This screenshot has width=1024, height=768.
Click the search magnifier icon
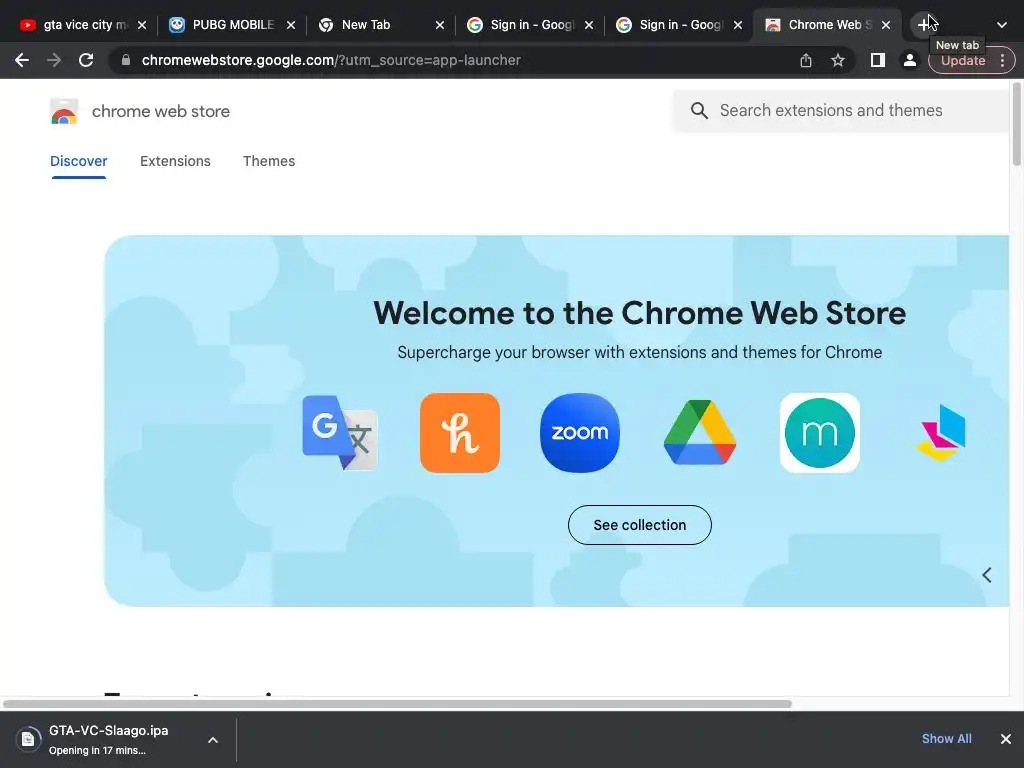point(699,110)
